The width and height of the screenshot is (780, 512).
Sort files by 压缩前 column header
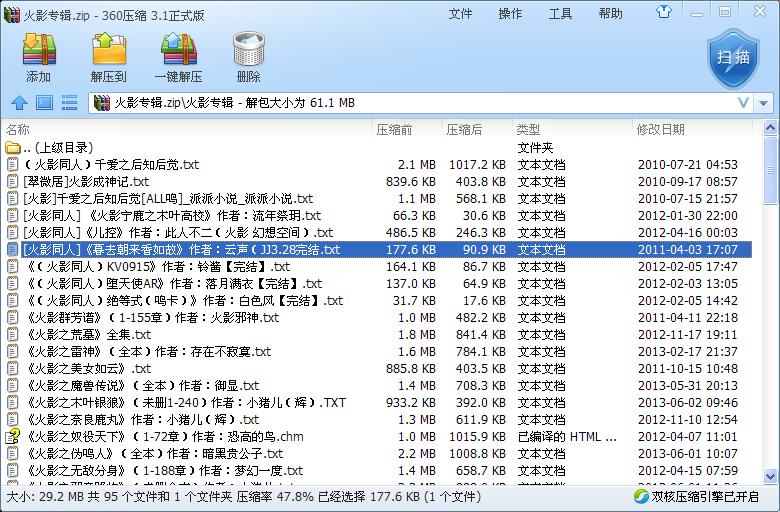point(394,129)
